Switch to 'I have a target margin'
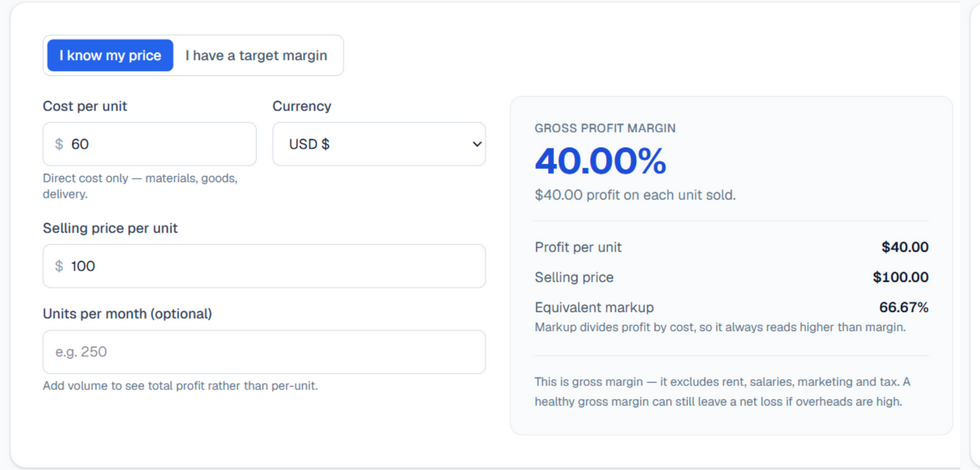This screenshot has height=470, width=980. 256,56
